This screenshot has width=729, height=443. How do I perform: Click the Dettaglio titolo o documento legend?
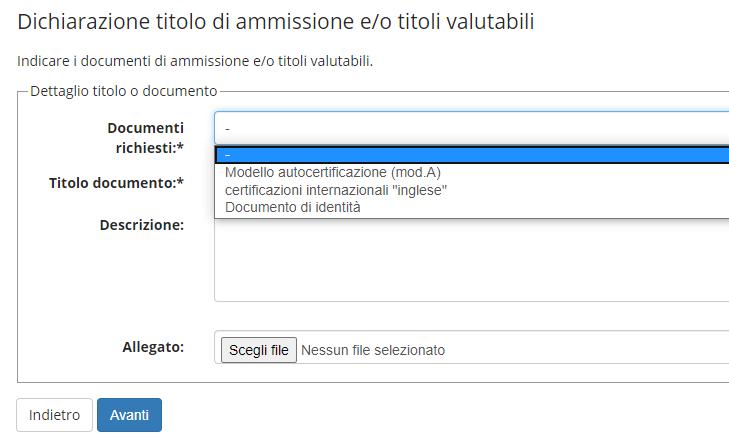point(123,91)
